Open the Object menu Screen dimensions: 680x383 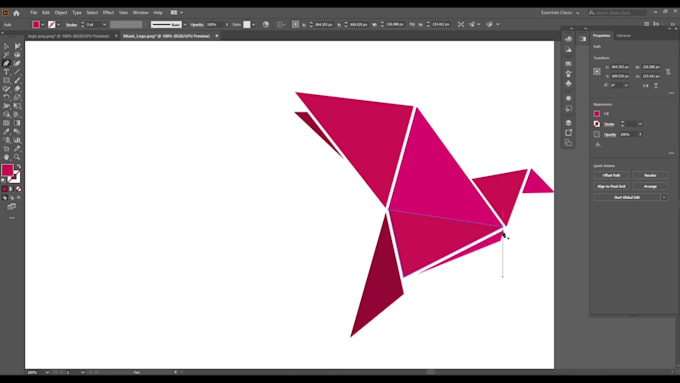tap(61, 13)
